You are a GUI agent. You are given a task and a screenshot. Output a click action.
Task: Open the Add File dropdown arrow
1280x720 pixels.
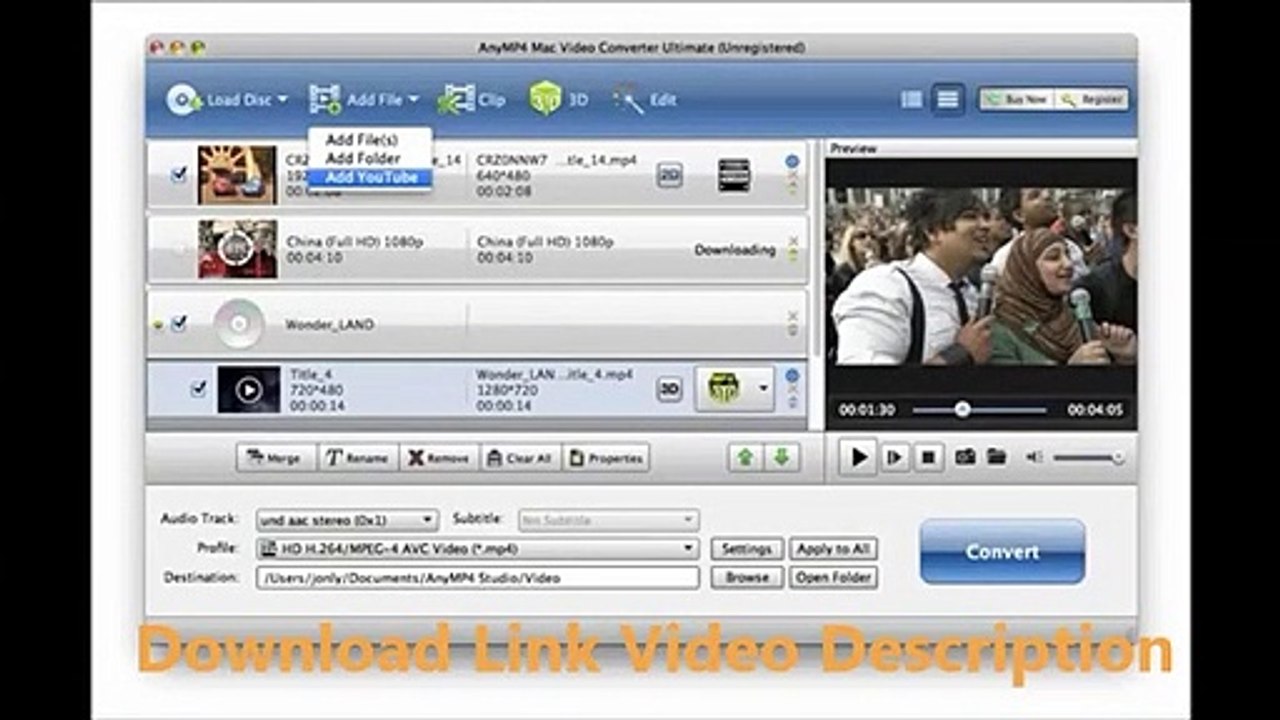[x=413, y=100]
